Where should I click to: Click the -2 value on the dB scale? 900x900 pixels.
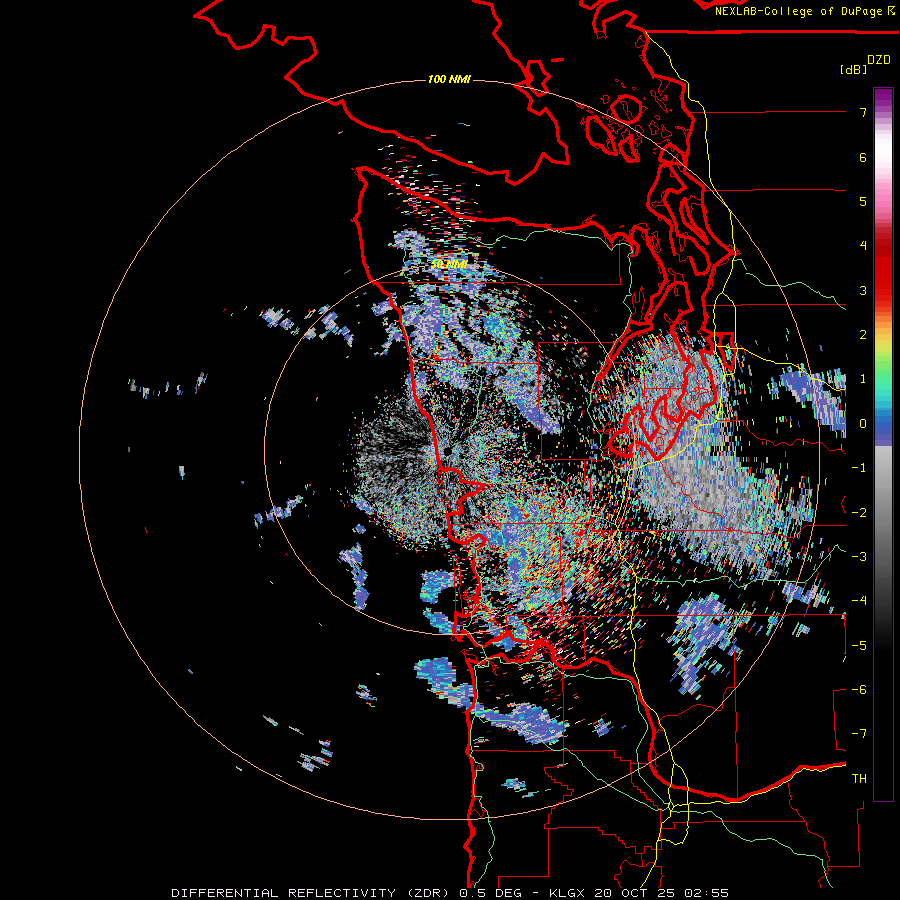point(859,513)
